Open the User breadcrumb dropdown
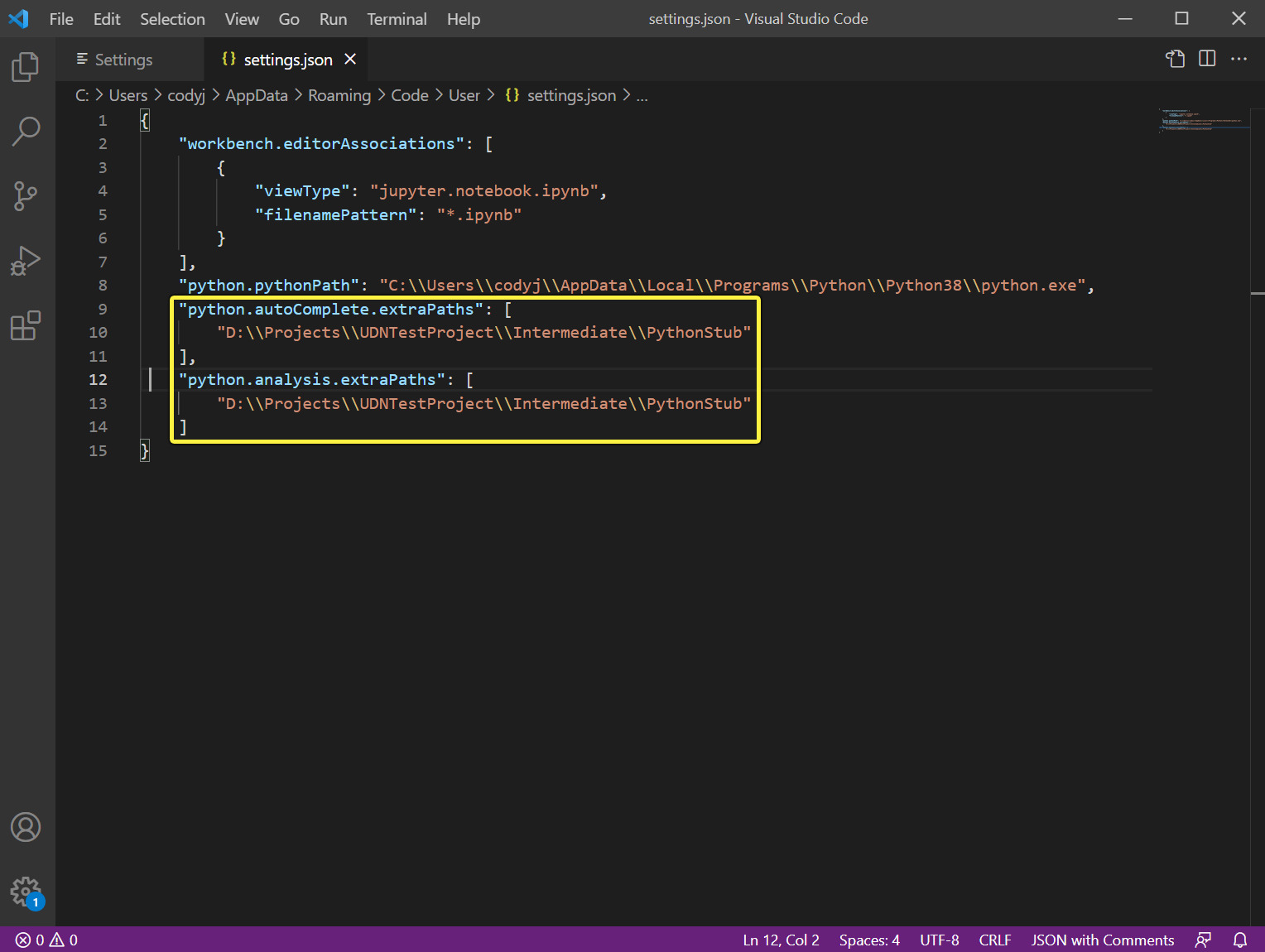The height and width of the screenshot is (952, 1265). [464, 95]
